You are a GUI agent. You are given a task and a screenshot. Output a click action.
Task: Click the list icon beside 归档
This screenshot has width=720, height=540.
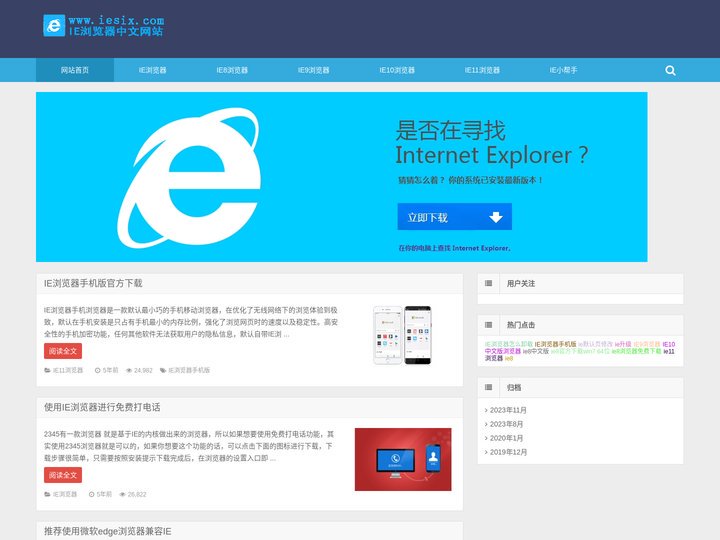[489, 387]
